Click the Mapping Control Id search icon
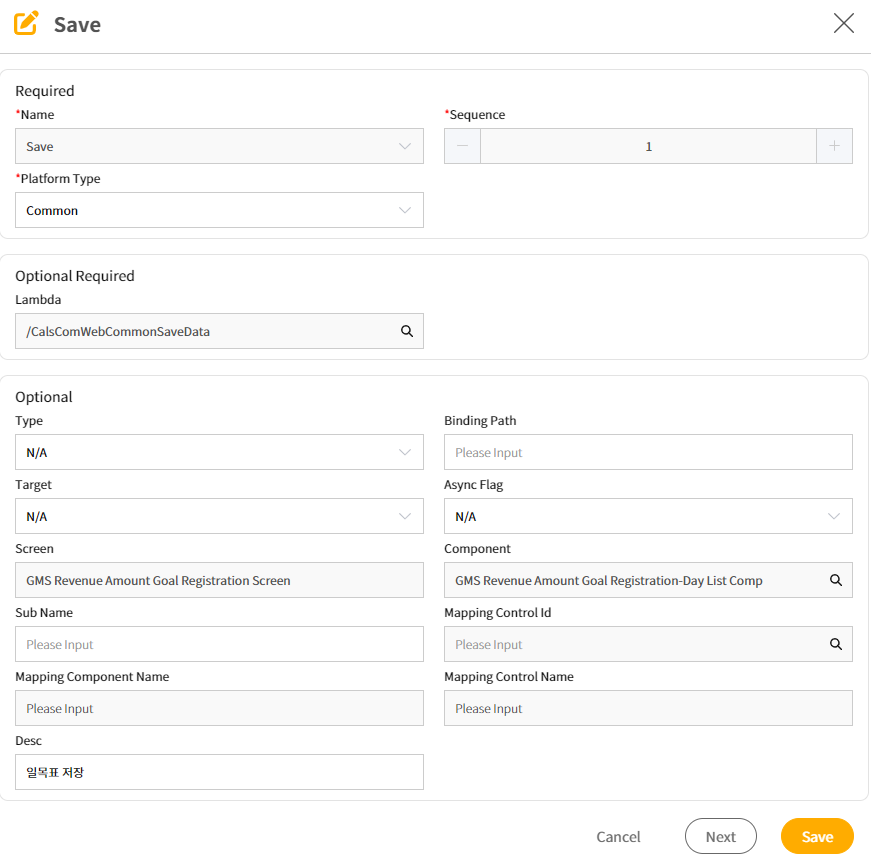Viewport: 871px width, 855px height. [835, 644]
